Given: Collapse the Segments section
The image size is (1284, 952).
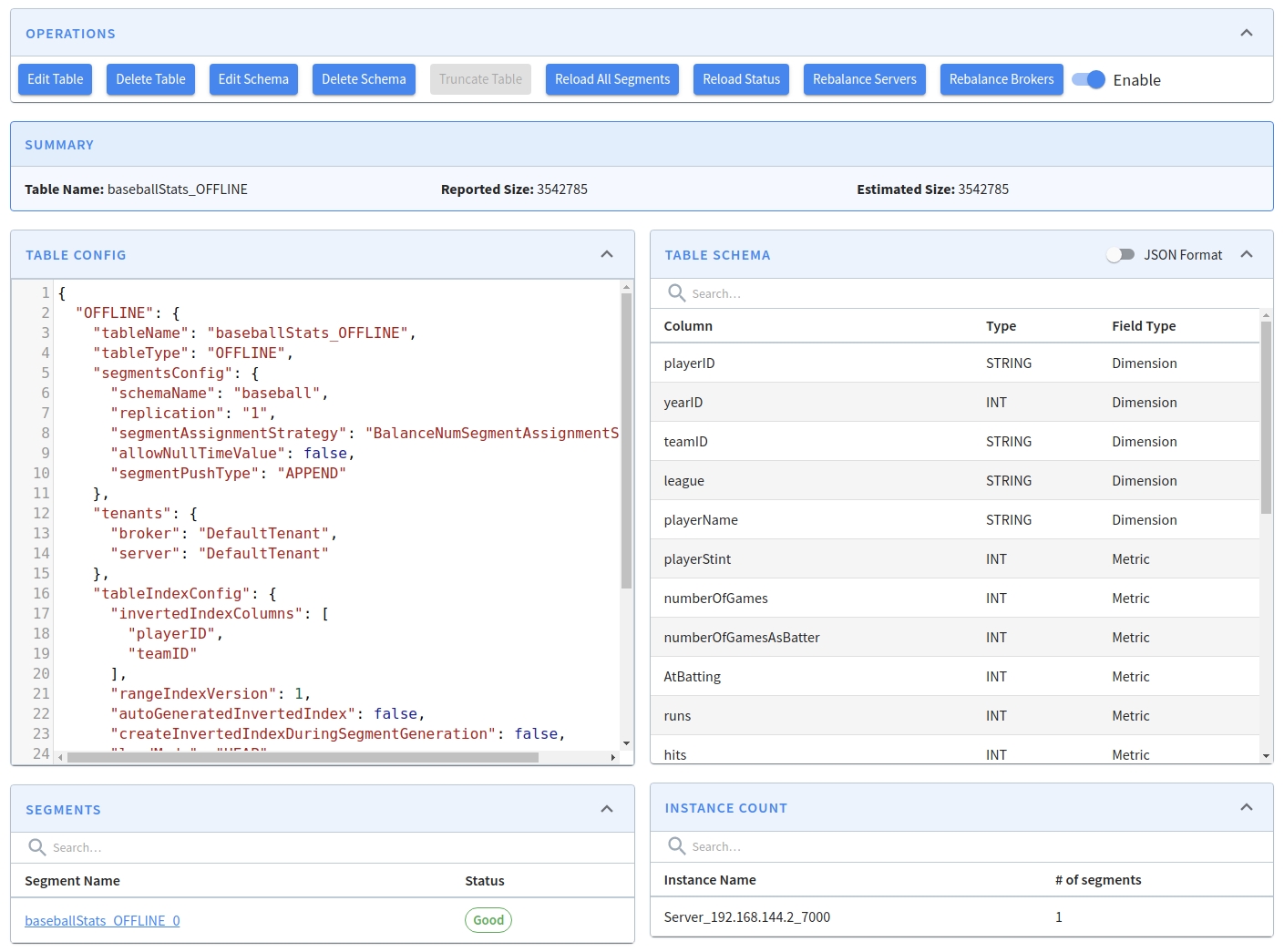Looking at the screenshot, I should 607,809.
